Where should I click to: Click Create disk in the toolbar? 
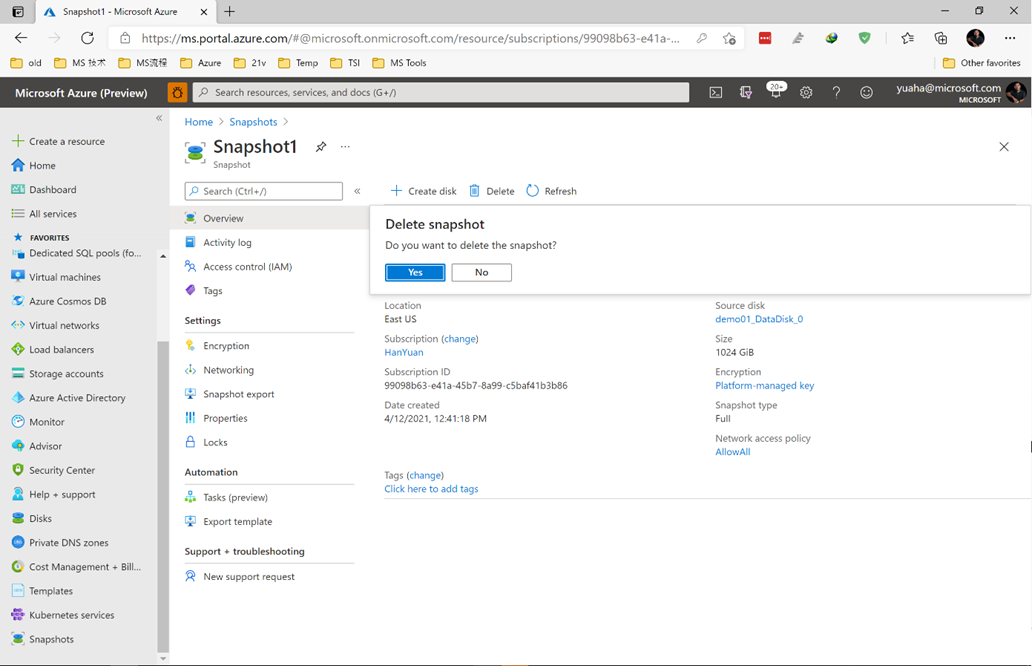[x=423, y=191]
